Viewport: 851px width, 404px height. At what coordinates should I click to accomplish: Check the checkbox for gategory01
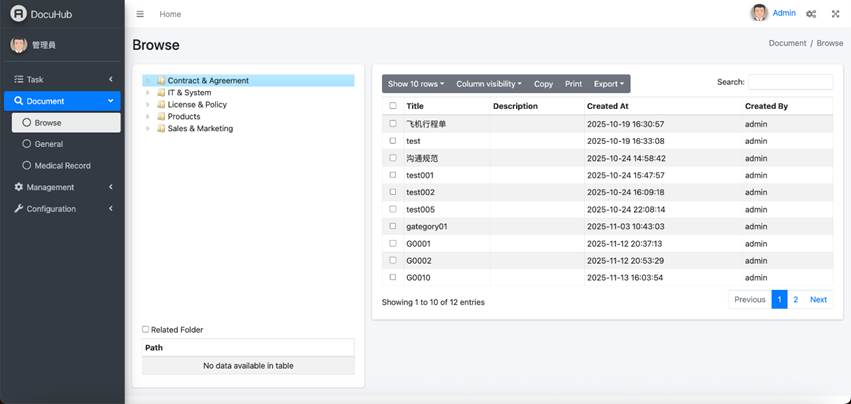click(x=393, y=226)
